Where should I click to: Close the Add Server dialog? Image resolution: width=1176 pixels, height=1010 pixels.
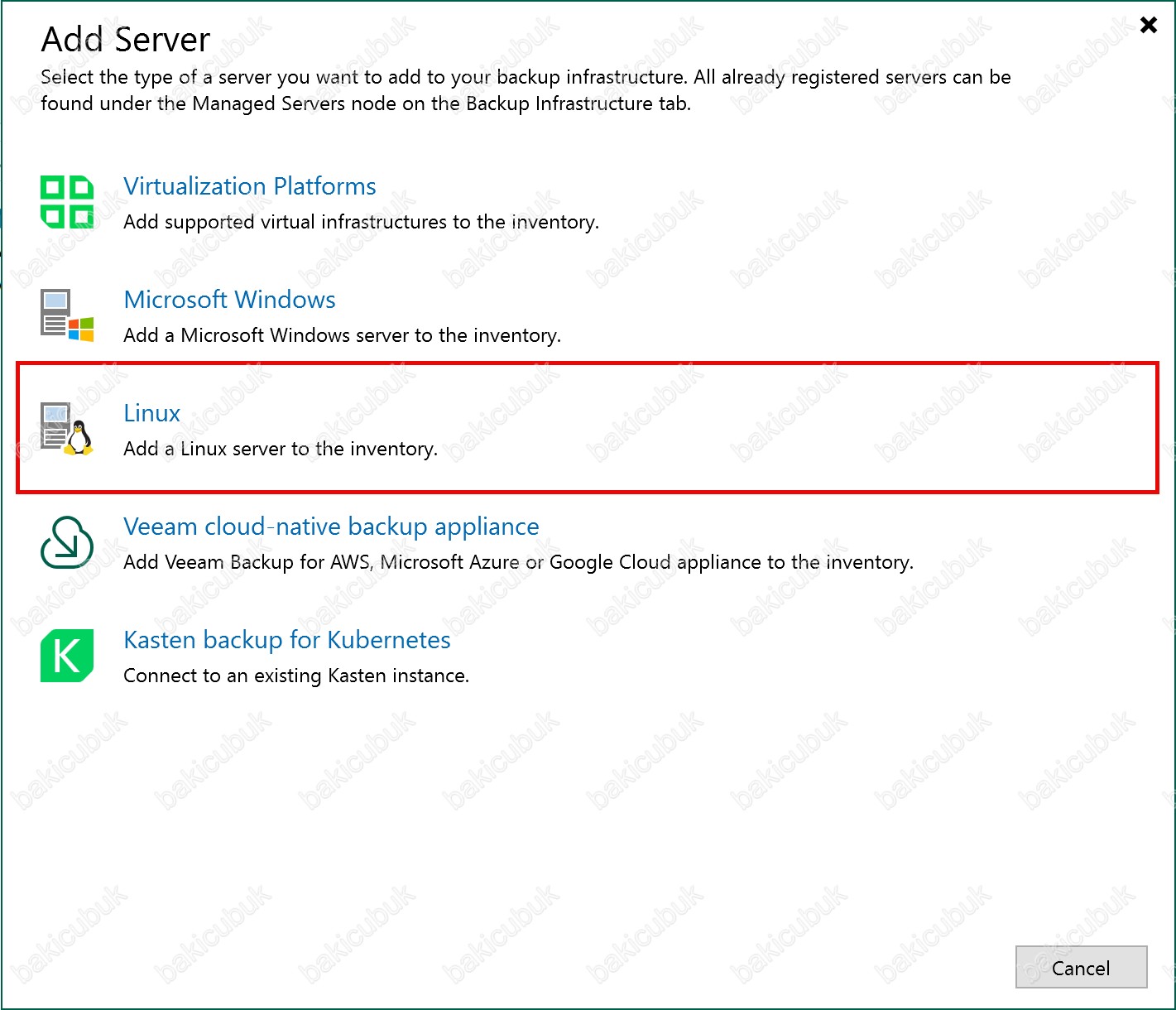pyautogui.click(x=1148, y=25)
